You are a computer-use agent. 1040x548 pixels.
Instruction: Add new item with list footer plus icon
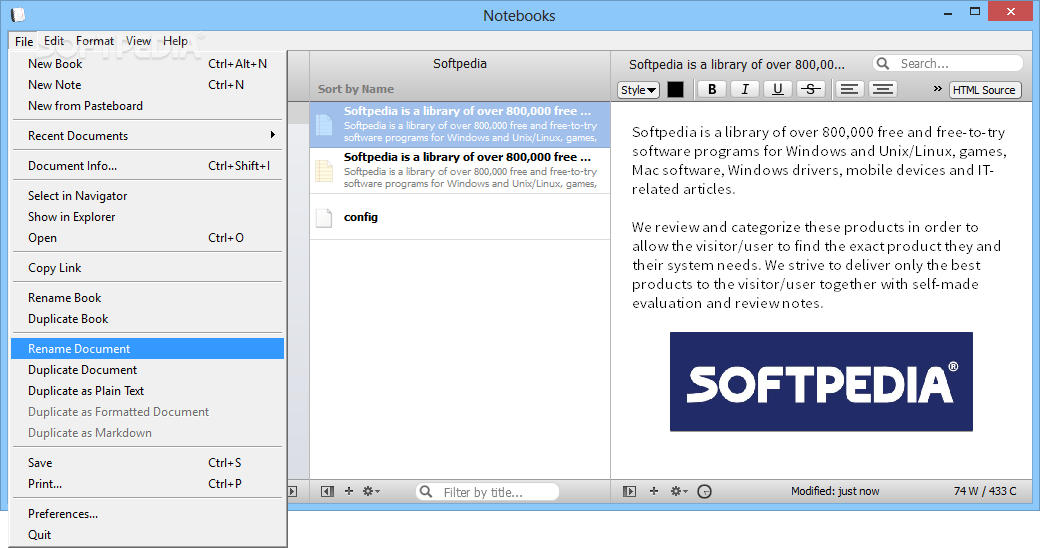click(349, 491)
